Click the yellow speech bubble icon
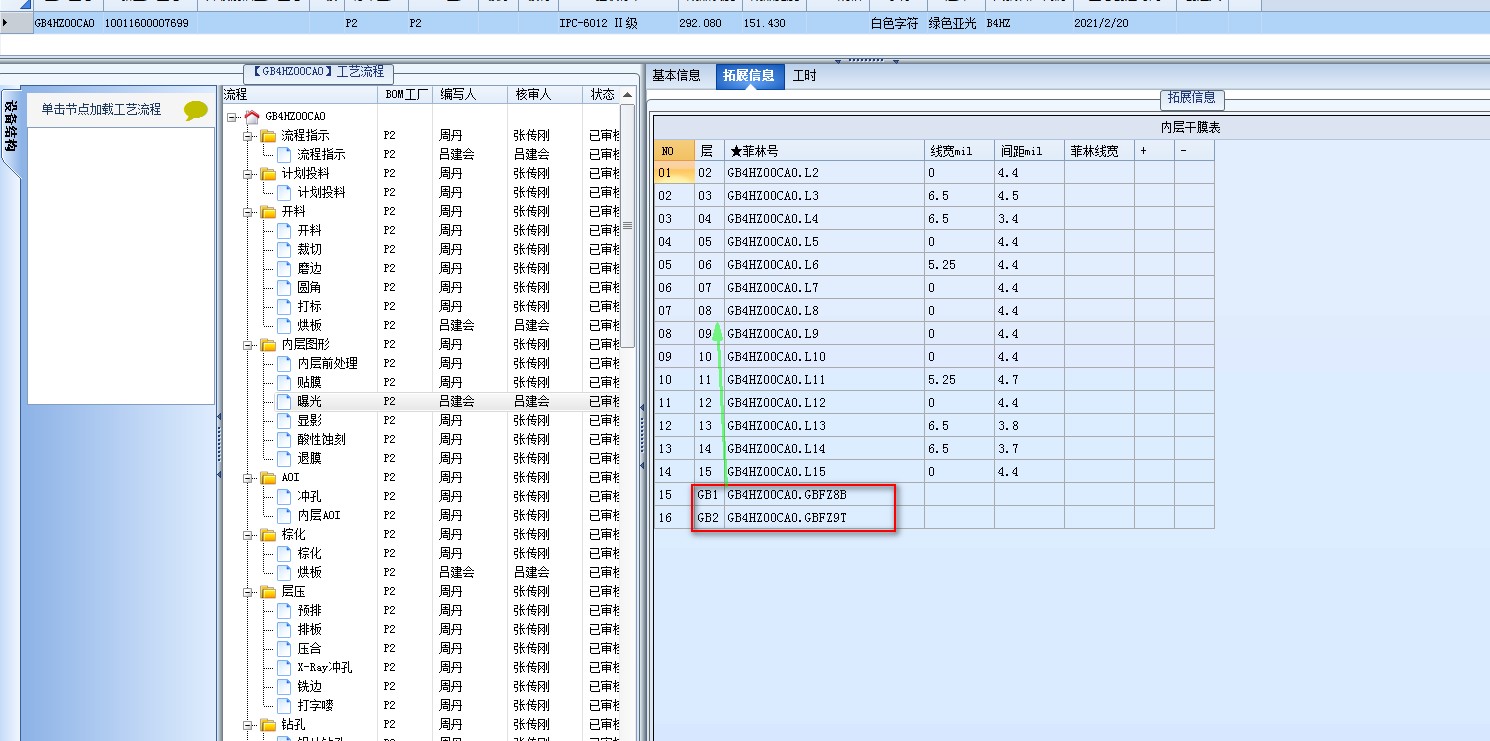The width and height of the screenshot is (1490, 741). (x=196, y=111)
